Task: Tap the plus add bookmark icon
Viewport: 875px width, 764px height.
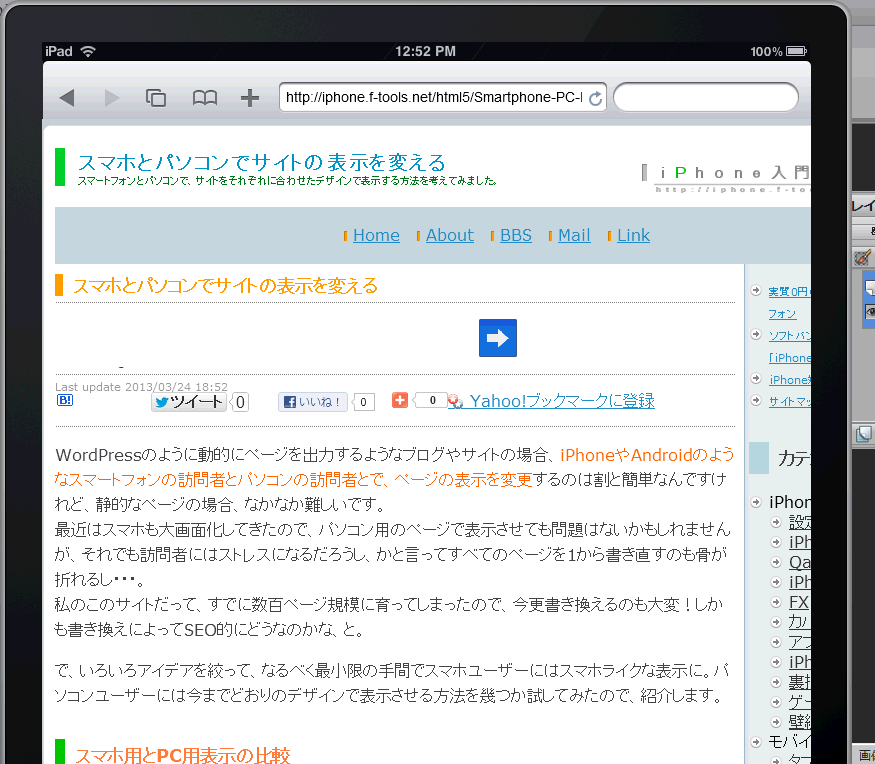Action: pyautogui.click(x=250, y=98)
